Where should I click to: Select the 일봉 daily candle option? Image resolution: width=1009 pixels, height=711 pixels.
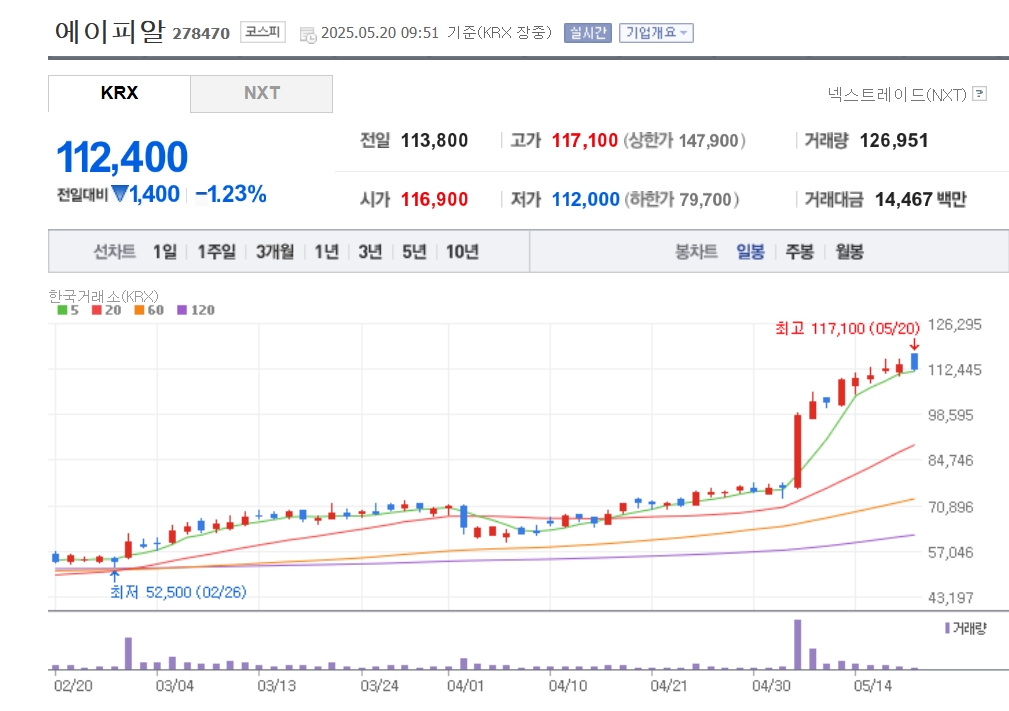750,252
